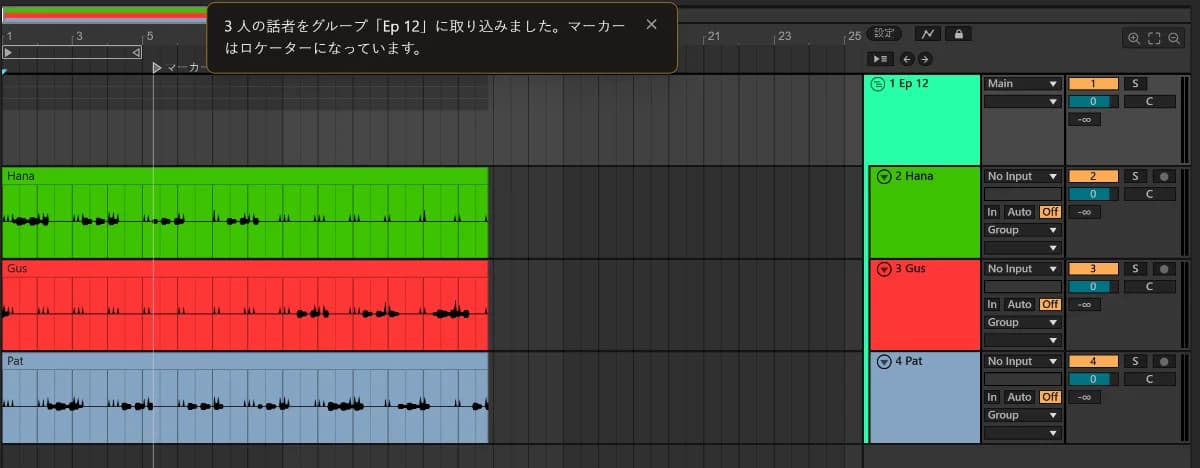Viewport: 1200px width, 468px height.
Task: Open the empty dropdown below Main on Ep 12
Action: pos(1022,101)
